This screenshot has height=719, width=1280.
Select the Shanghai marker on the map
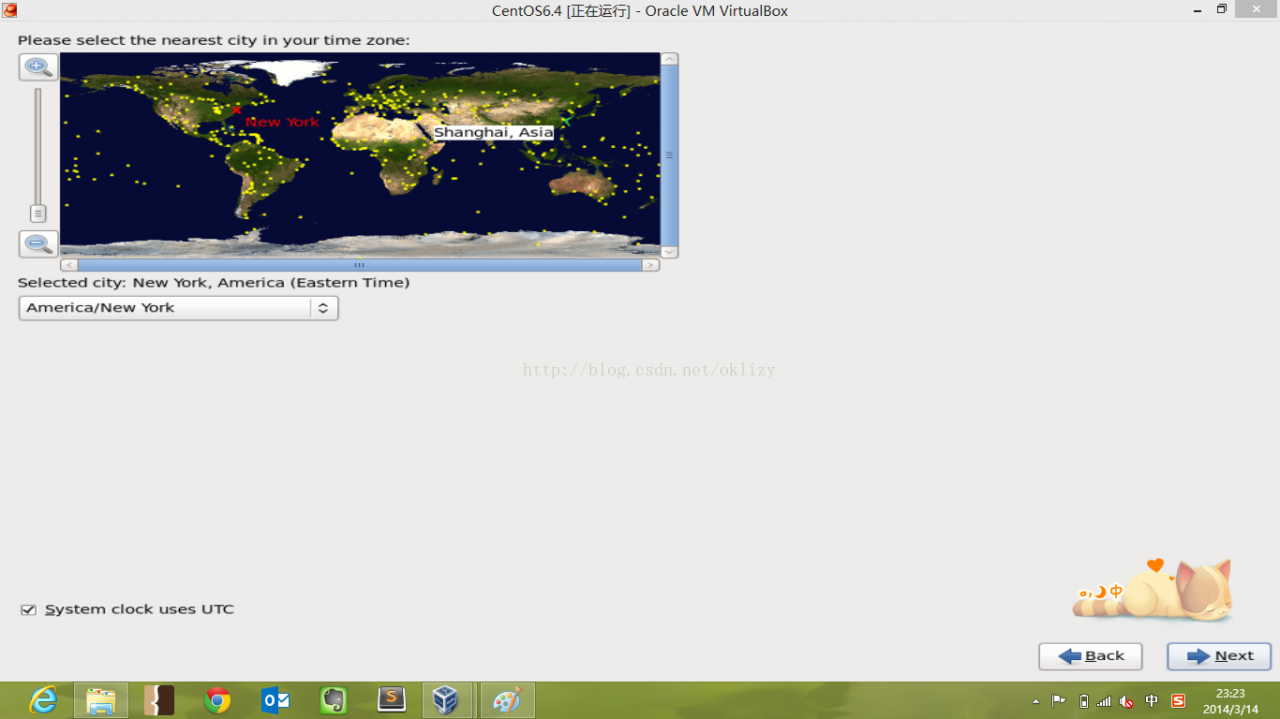[x=566, y=121]
